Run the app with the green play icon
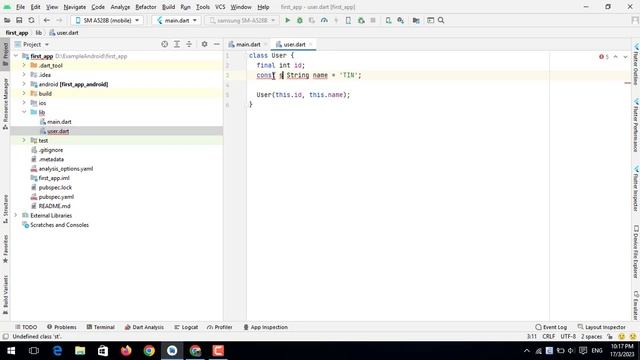Viewport: 640px width, 360px height. (287, 20)
